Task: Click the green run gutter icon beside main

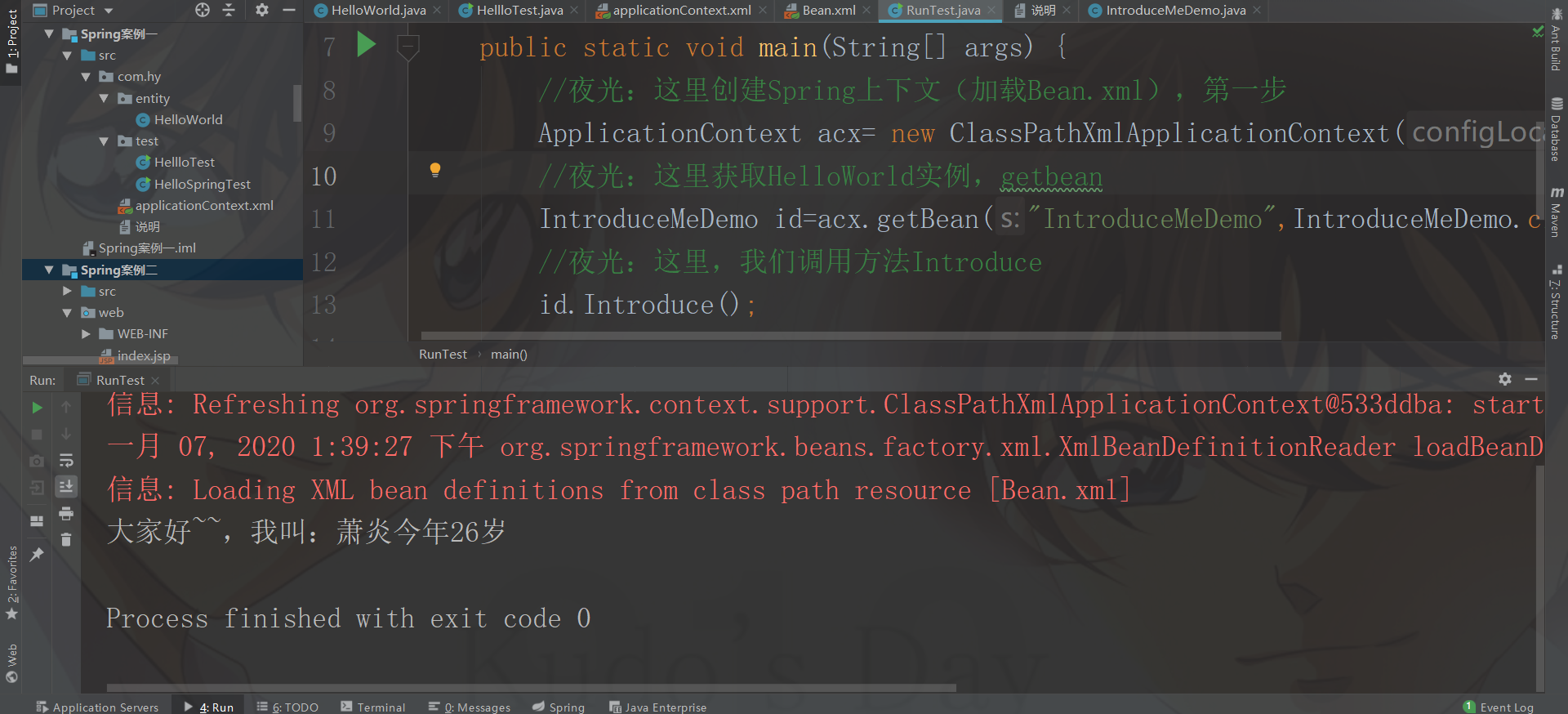Action: click(x=366, y=45)
